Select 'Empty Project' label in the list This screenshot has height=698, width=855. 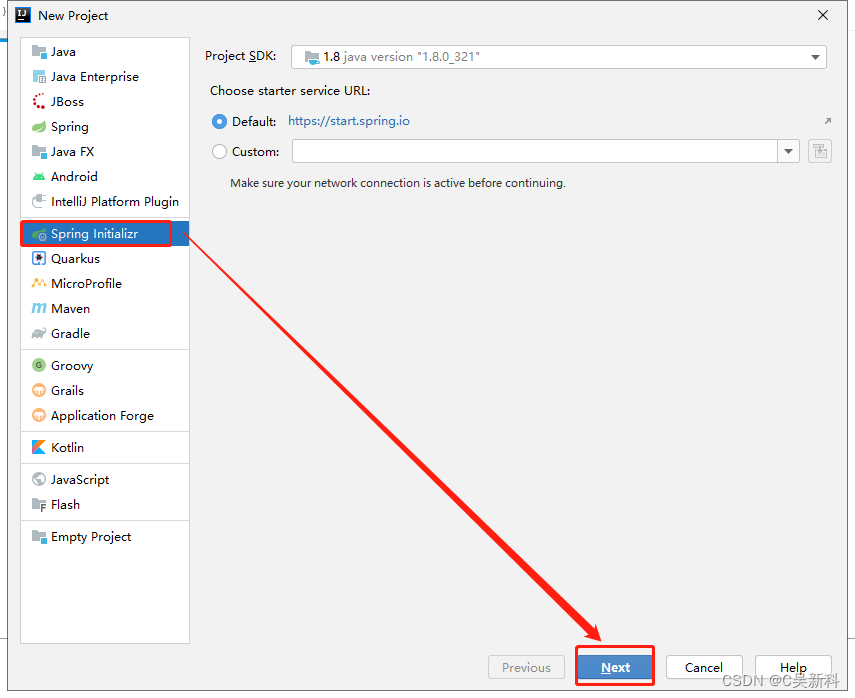point(91,537)
